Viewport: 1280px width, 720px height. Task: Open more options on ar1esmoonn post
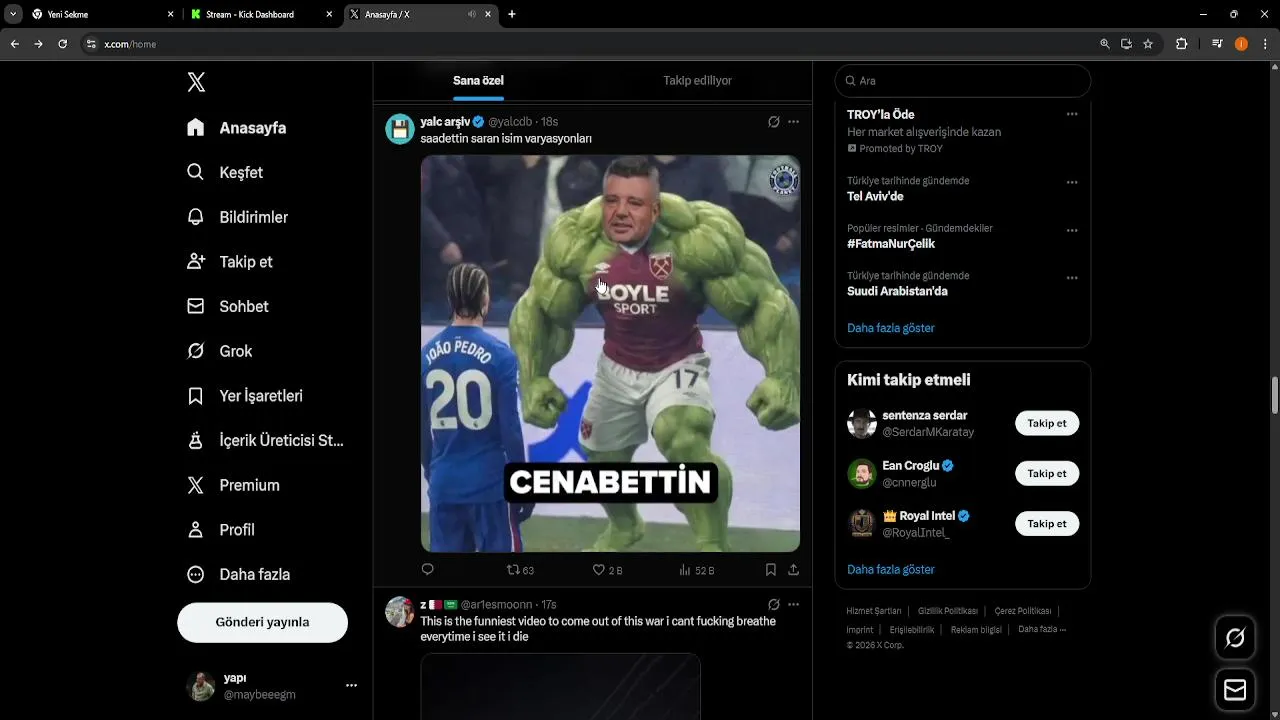tap(793, 605)
